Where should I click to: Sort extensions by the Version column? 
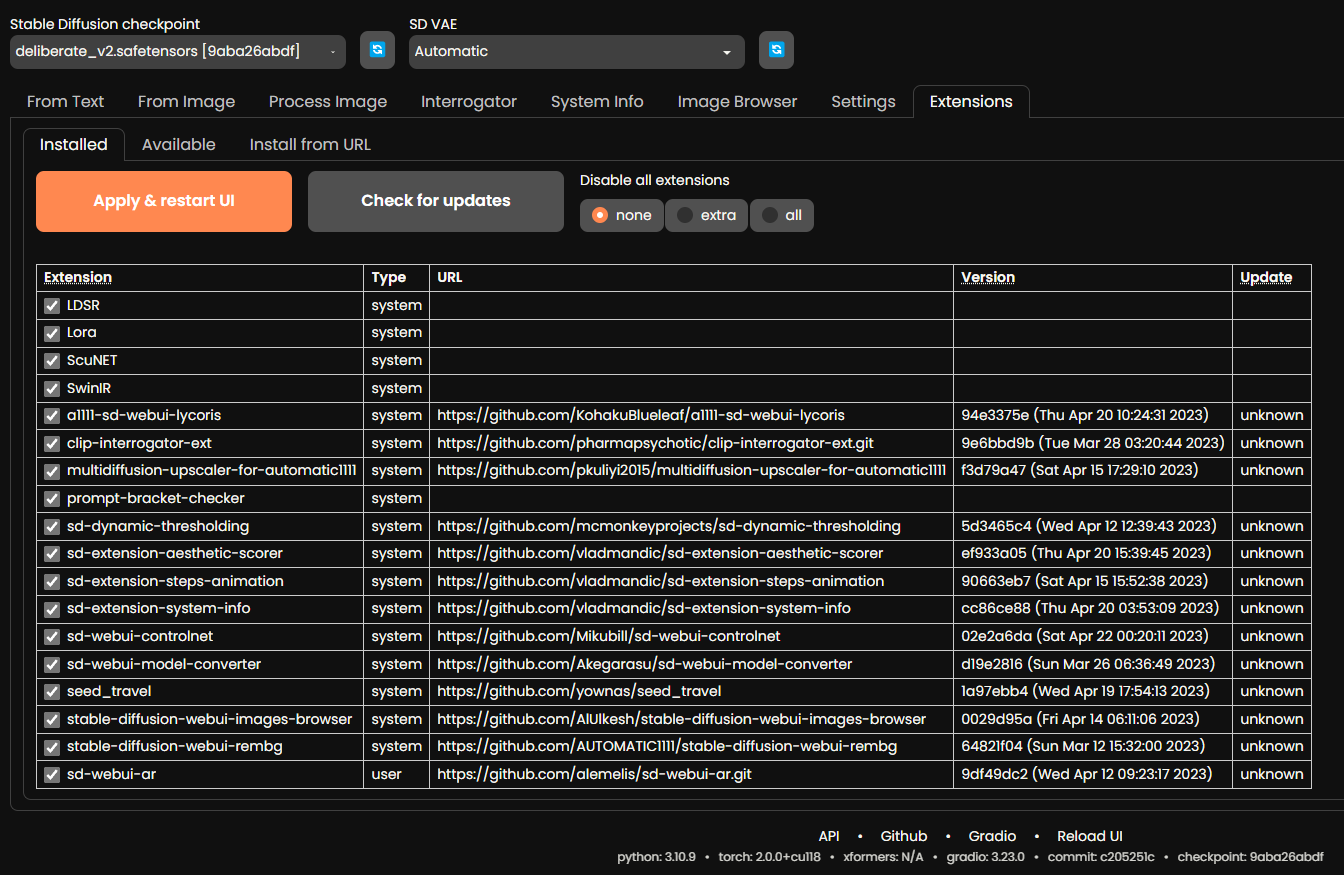click(x=988, y=277)
